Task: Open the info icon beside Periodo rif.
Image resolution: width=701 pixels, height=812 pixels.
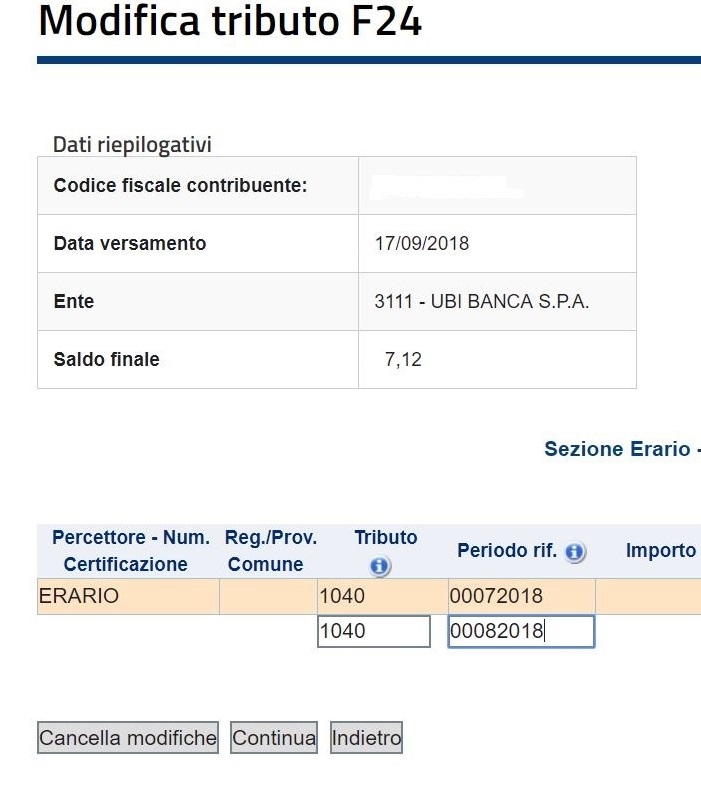Action: [575, 552]
